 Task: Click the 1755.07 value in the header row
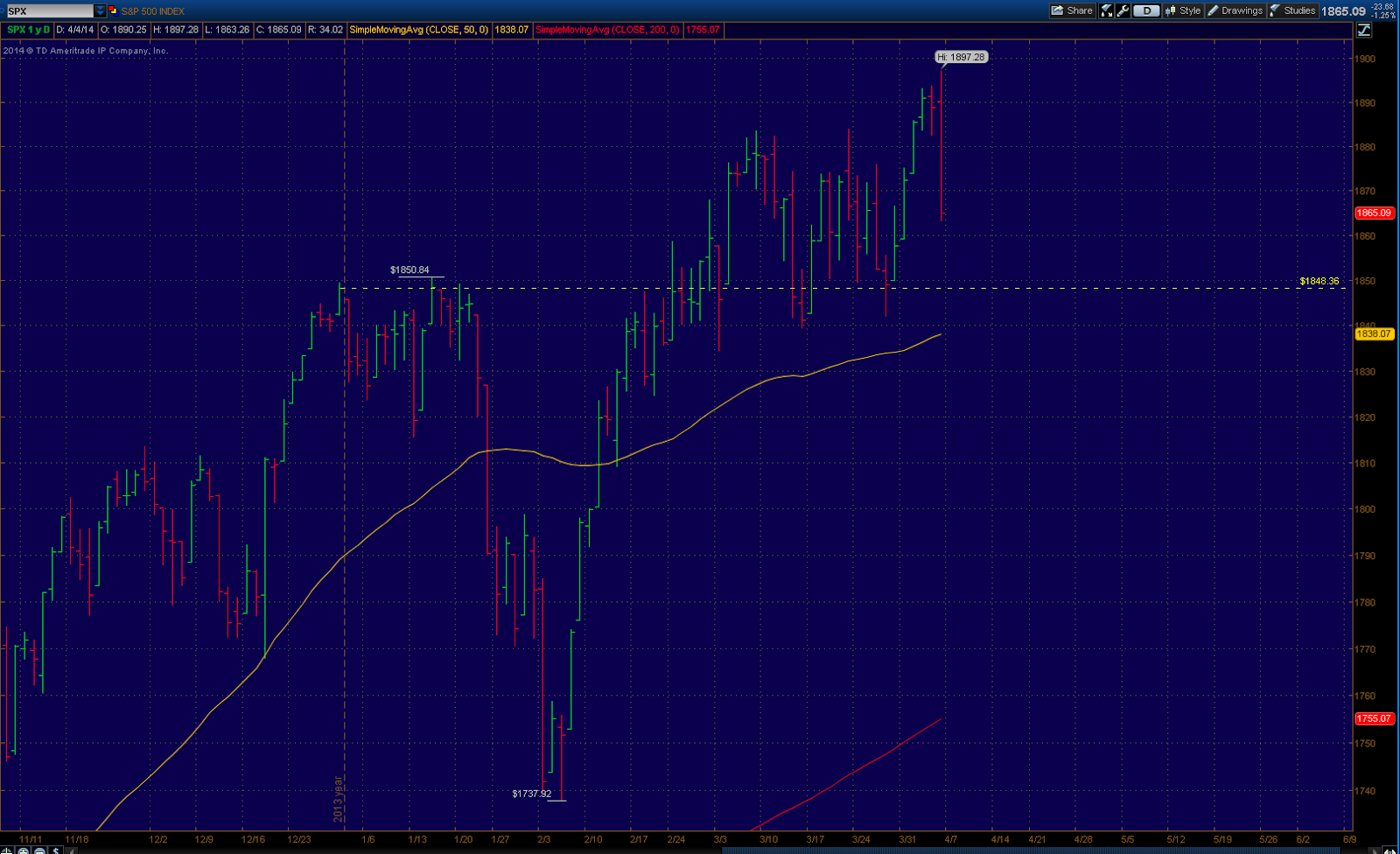(x=703, y=30)
